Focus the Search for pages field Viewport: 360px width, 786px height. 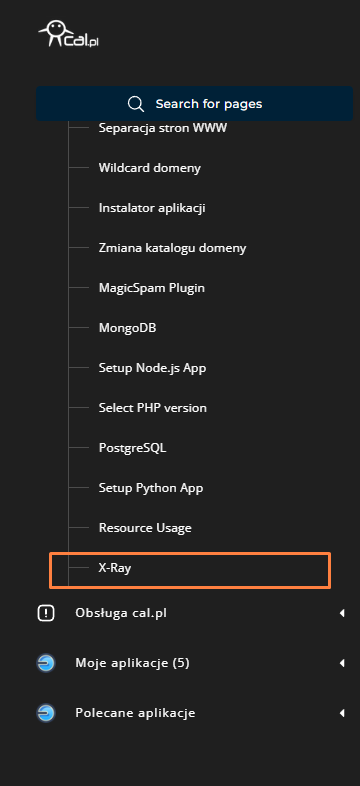[194, 104]
